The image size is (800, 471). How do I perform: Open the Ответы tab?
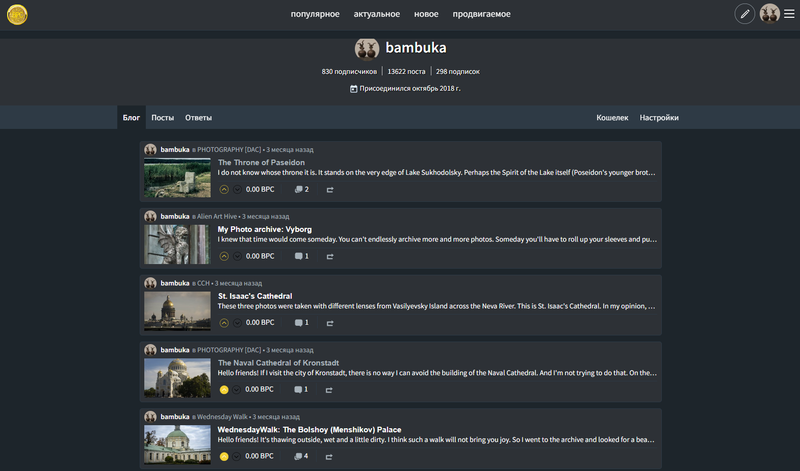pyautogui.click(x=198, y=118)
